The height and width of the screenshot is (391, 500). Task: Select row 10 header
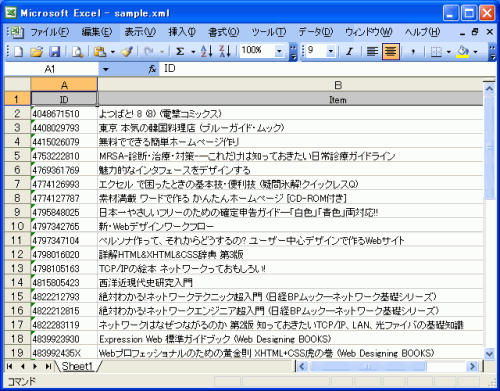pos(17,226)
